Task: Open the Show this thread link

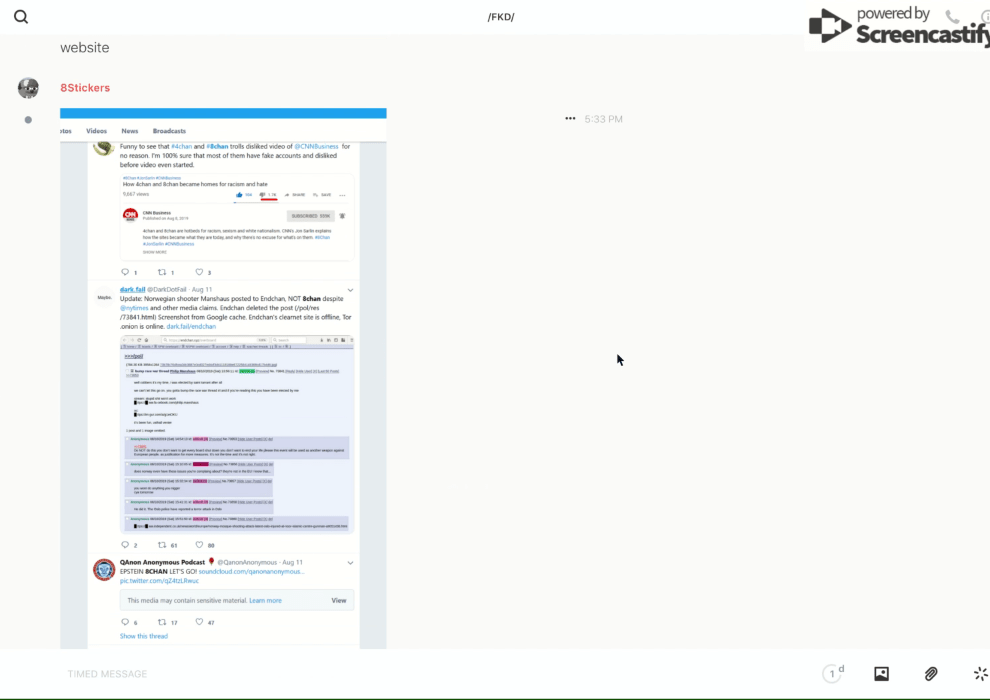Action: pyautogui.click(x=144, y=636)
